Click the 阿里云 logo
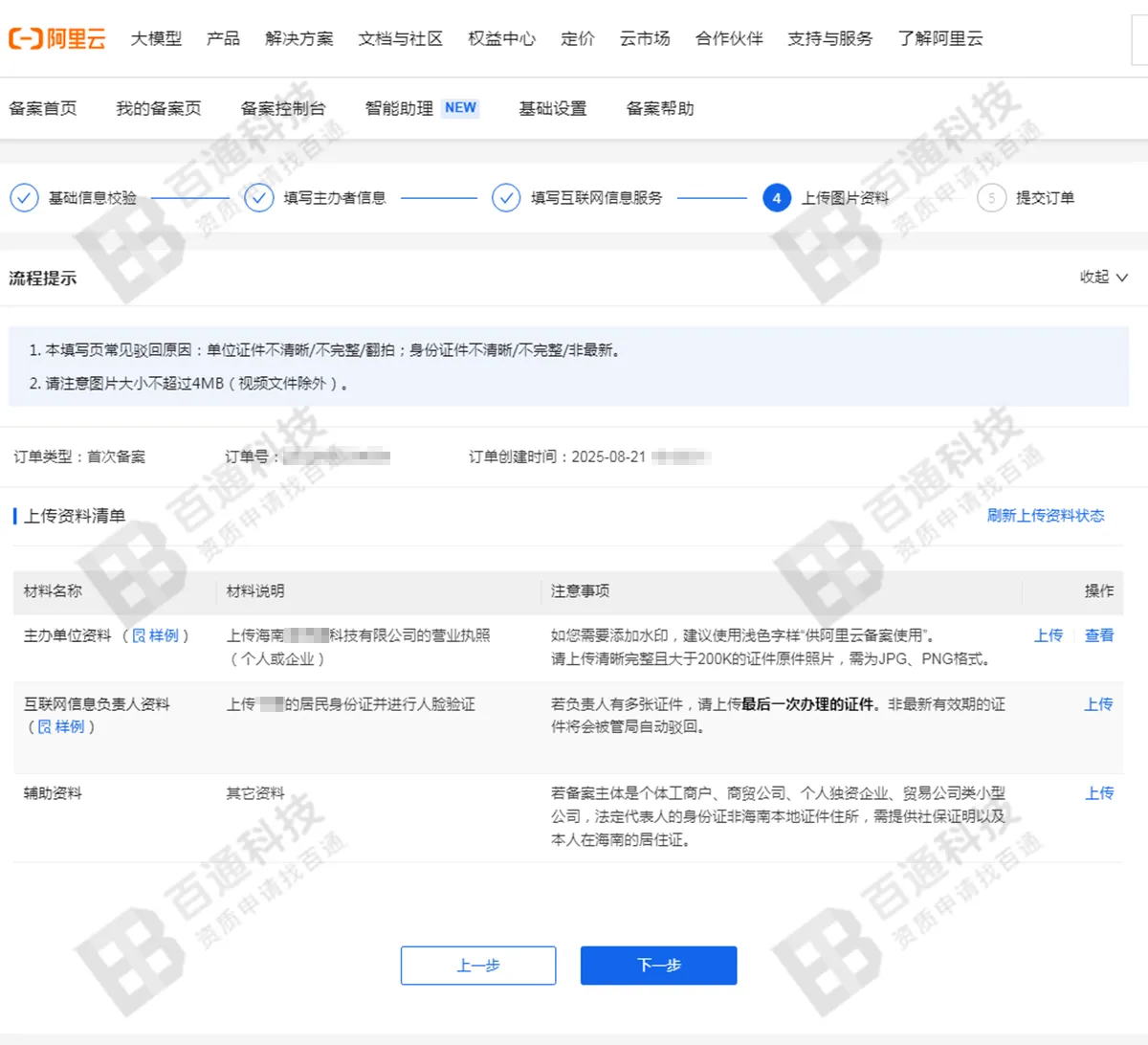The height and width of the screenshot is (1045, 1148). tap(57, 38)
